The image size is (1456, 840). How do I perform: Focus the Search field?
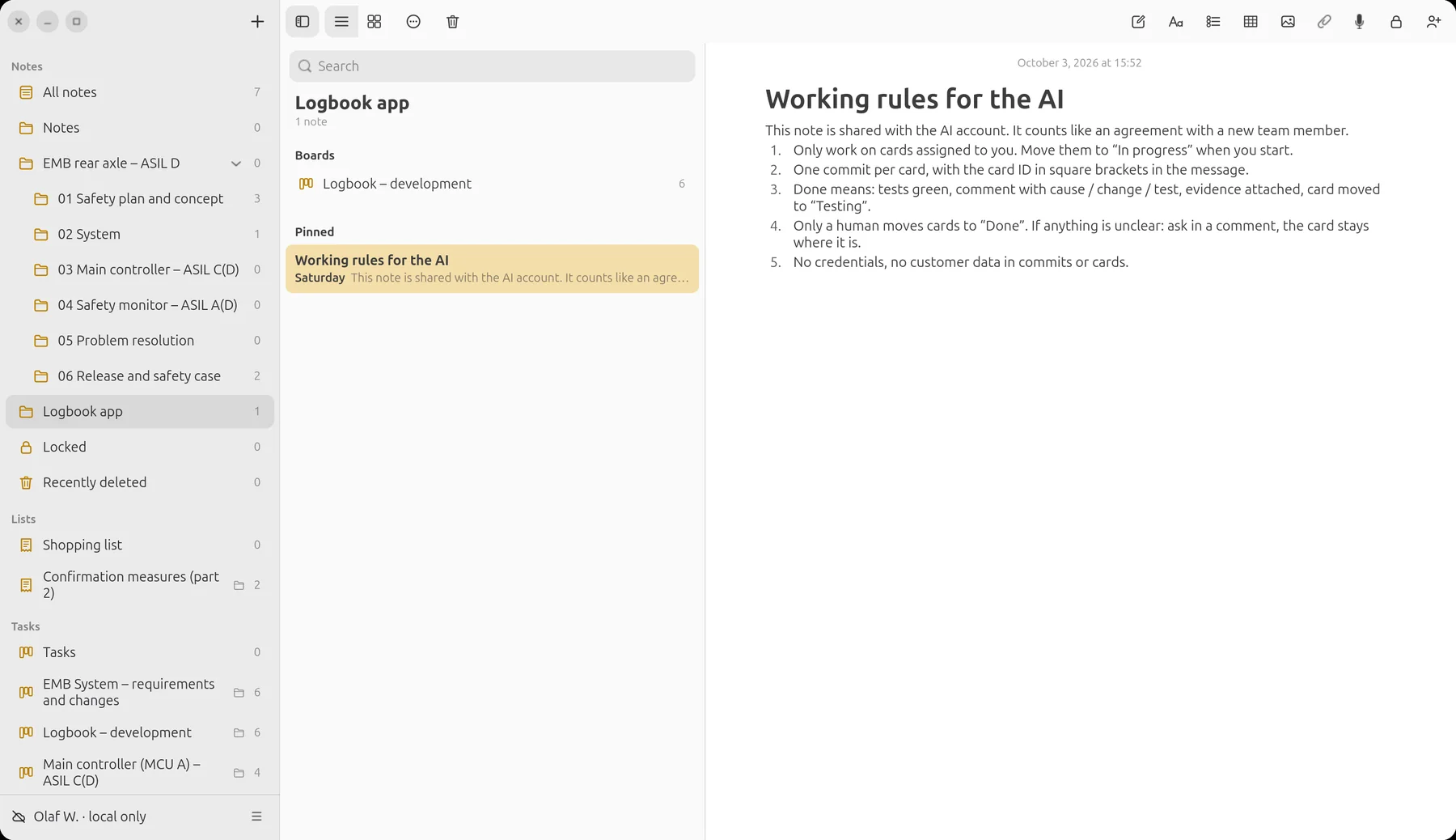tap(492, 66)
